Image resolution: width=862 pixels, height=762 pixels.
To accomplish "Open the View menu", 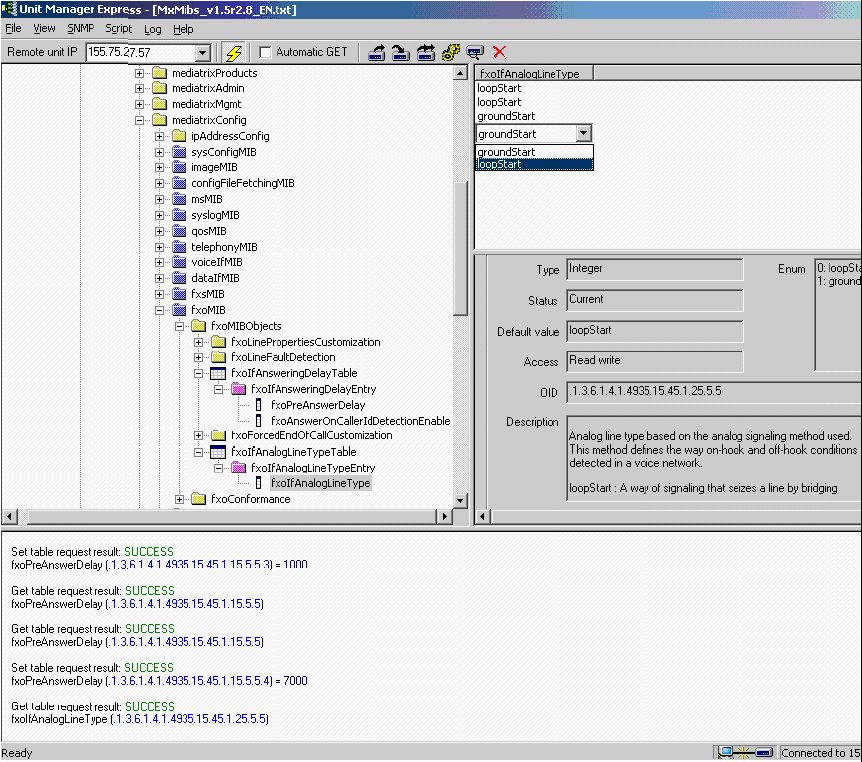I will 44,29.
